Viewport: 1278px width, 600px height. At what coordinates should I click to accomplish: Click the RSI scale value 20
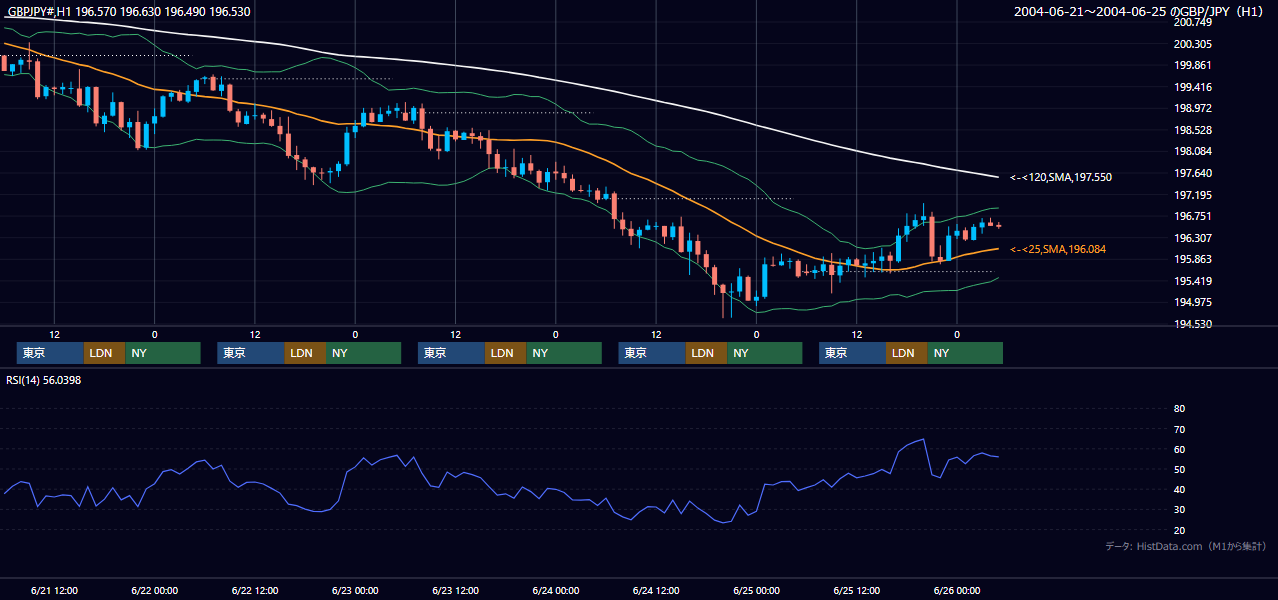pyautogui.click(x=1179, y=530)
